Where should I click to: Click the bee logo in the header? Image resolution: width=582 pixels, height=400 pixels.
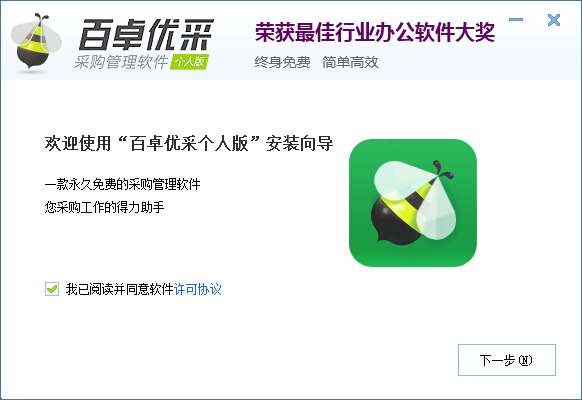[x=36, y=41]
